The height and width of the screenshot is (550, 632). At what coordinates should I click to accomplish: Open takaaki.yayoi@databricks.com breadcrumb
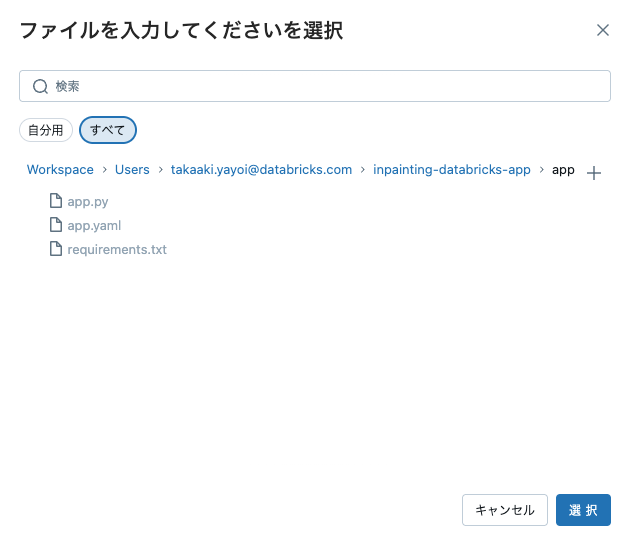tap(261, 170)
